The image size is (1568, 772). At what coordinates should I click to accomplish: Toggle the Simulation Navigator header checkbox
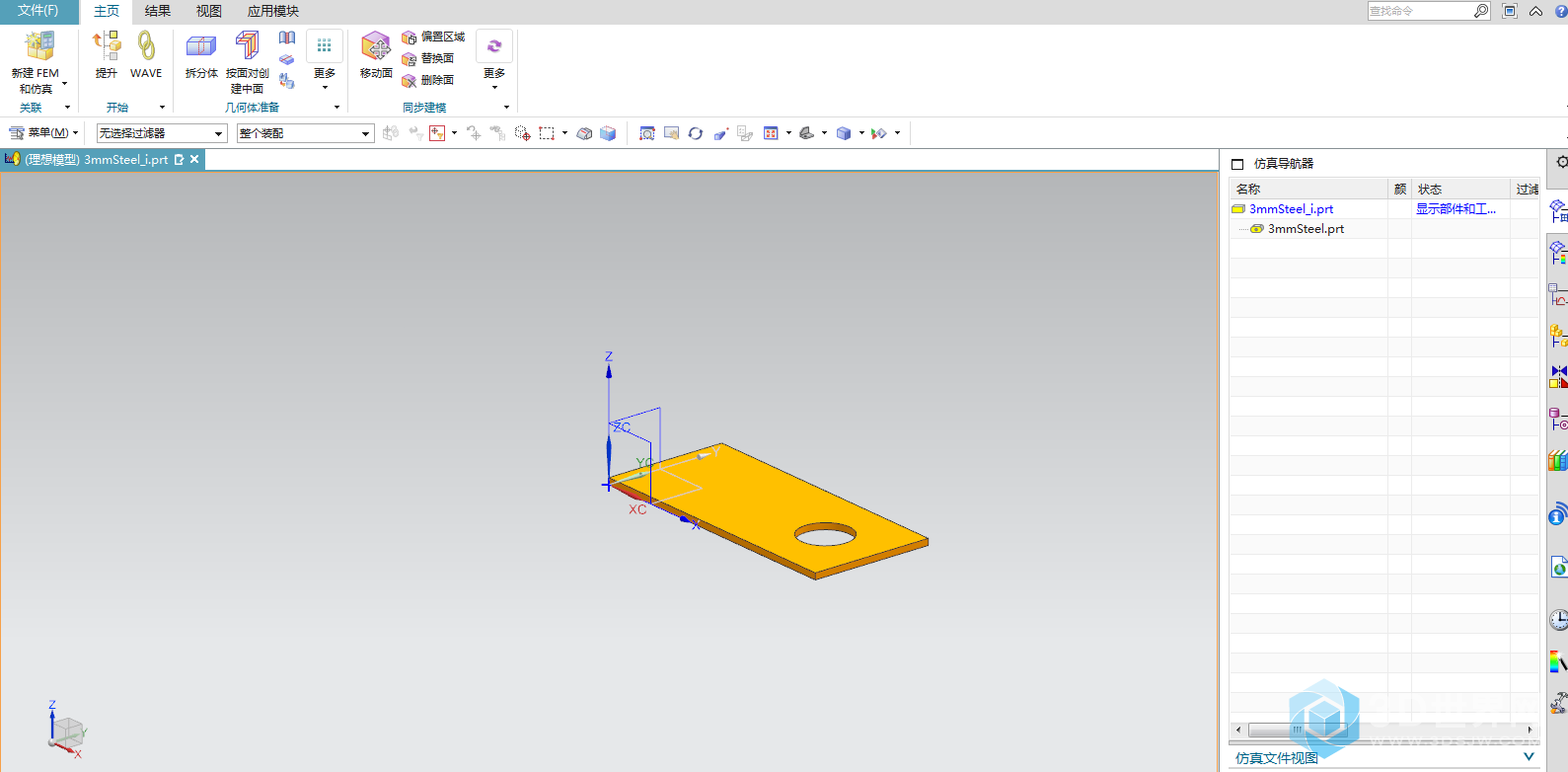tap(1237, 164)
